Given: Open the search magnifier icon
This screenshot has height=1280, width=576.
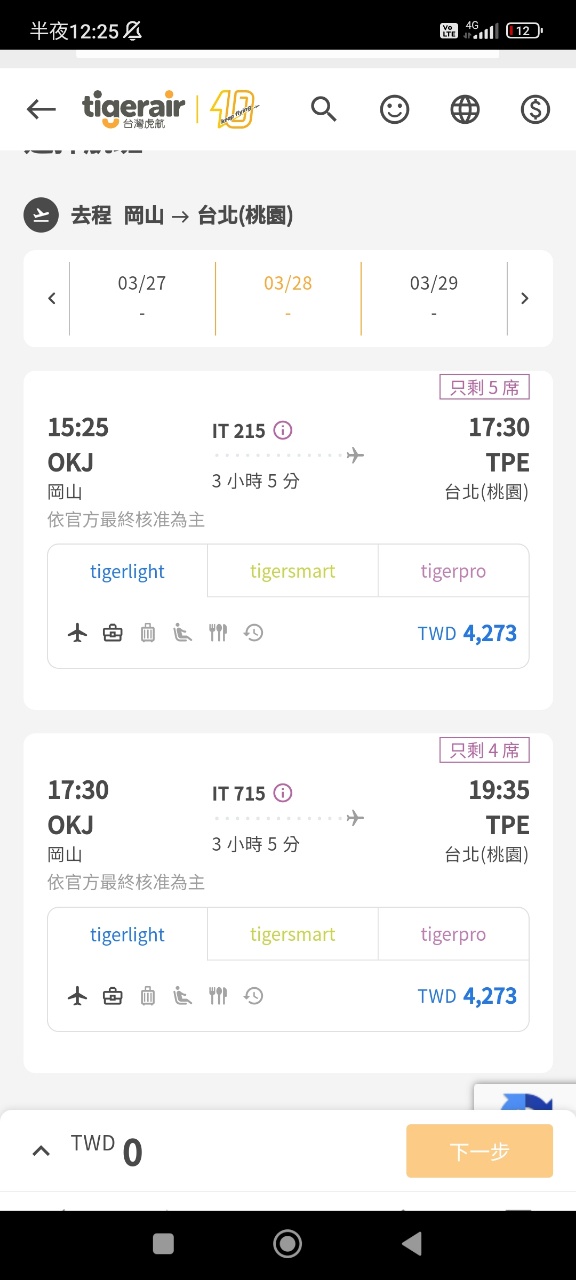Looking at the screenshot, I should (324, 109).
